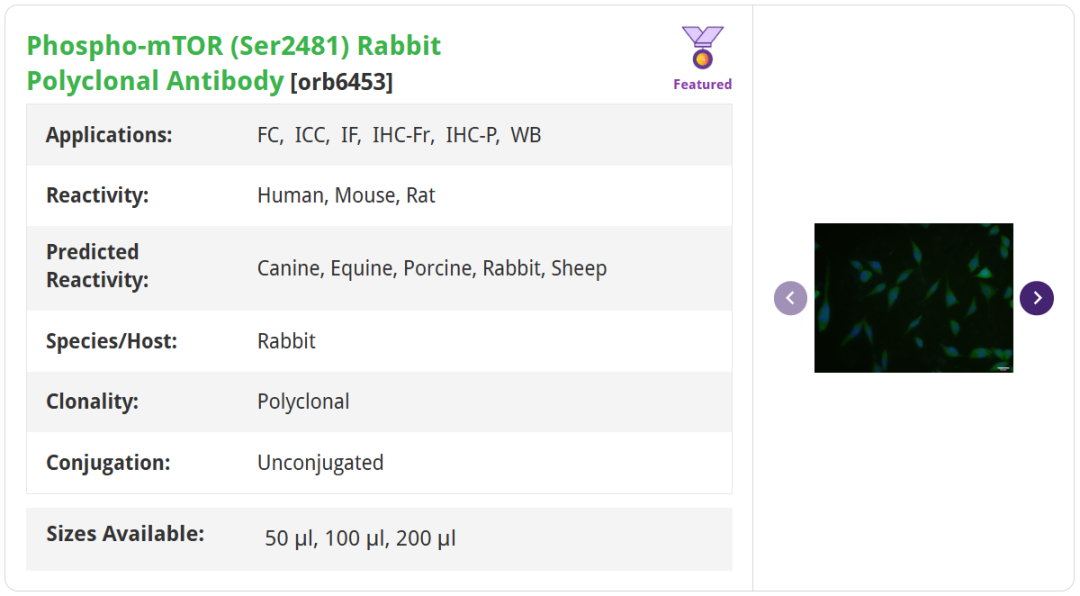Click the Polyclonal clonality value
The height and width of the screenshot is (596, 1080).
pos(303,402)
